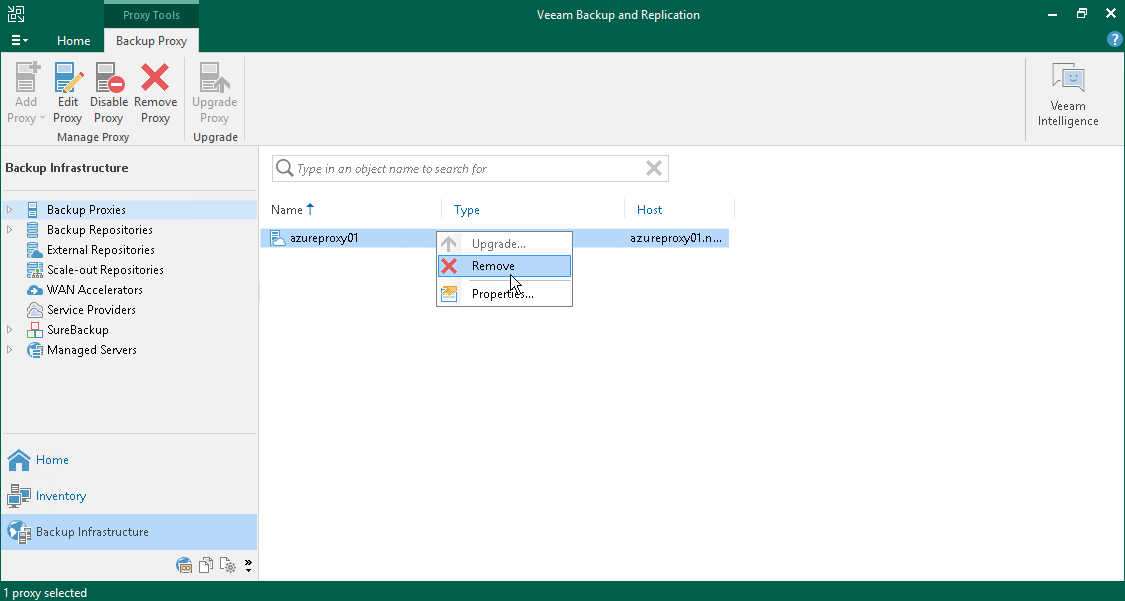
Task: Select Remove in the context menu
Action: [505, 266]
